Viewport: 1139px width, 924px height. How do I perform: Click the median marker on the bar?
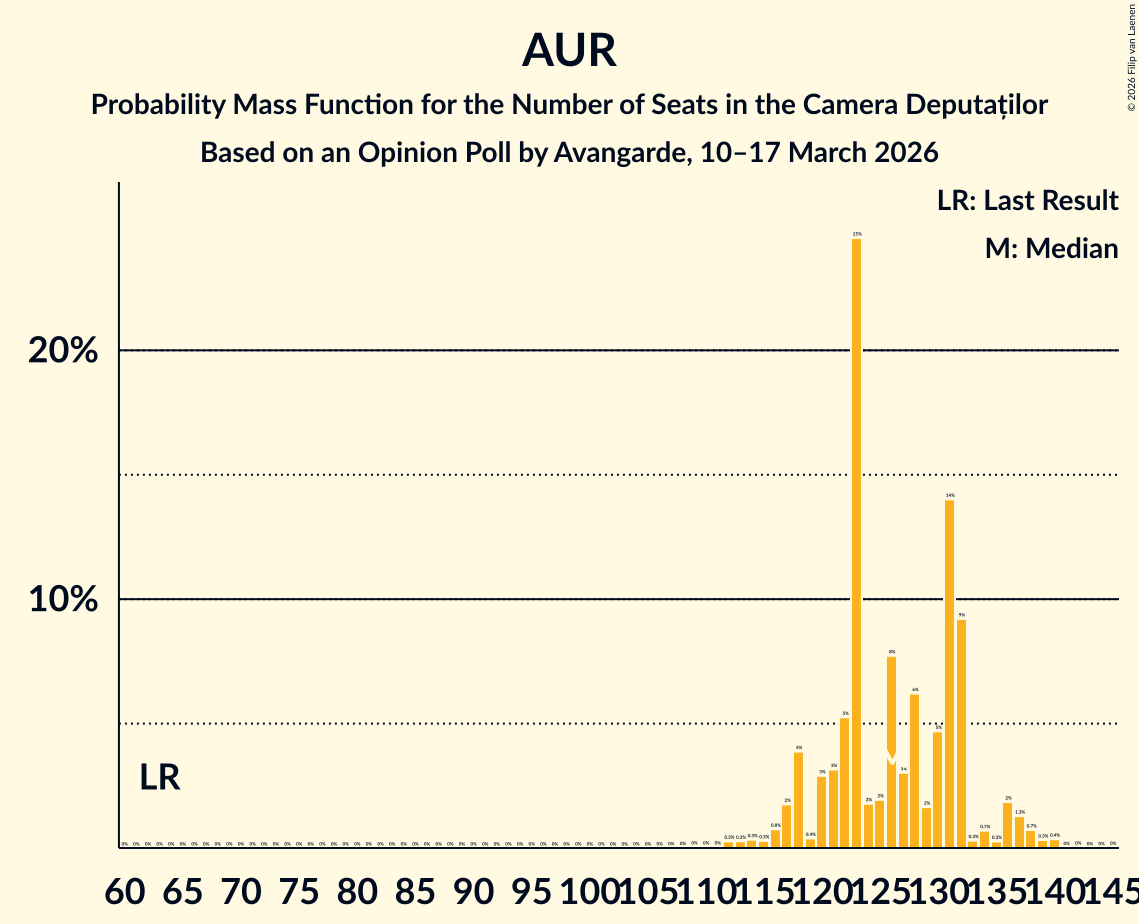891,760
